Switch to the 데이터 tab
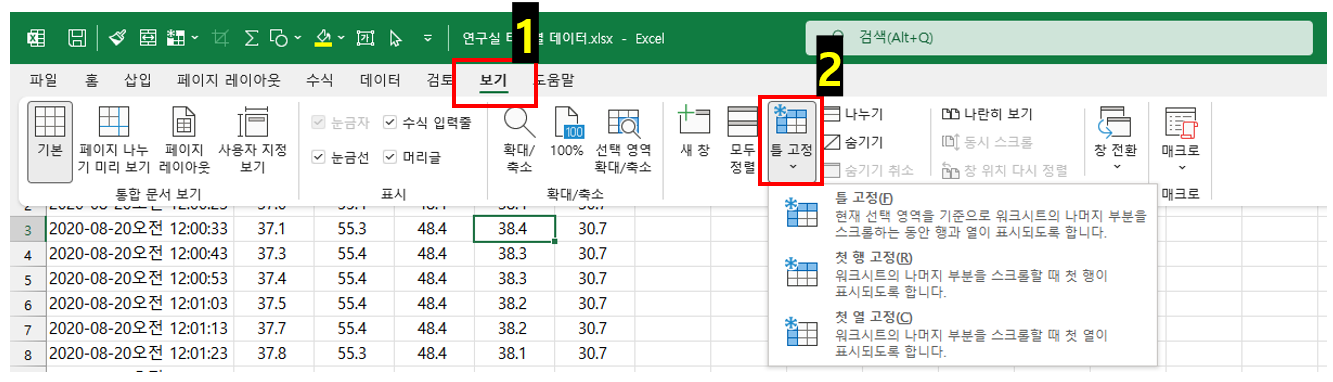Image resolution: width=1333 pixels, height=382 pixels. point(380,79)
